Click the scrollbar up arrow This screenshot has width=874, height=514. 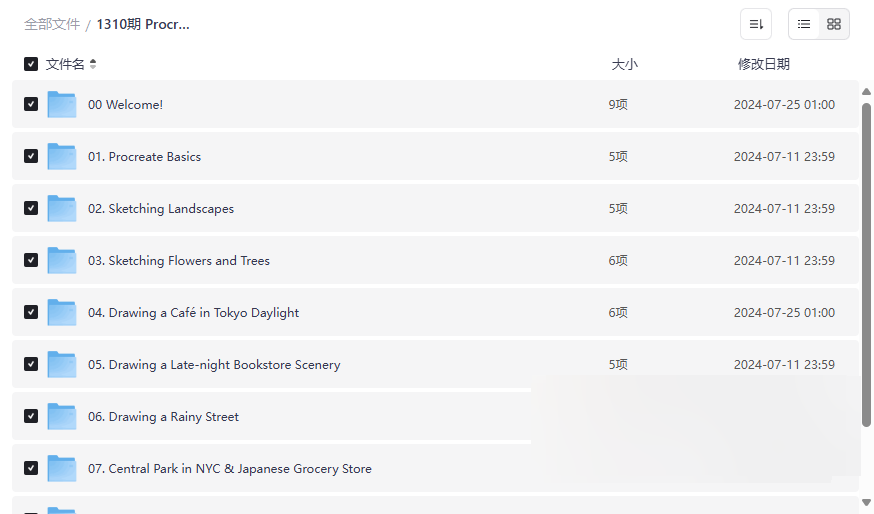coord(866,92)
